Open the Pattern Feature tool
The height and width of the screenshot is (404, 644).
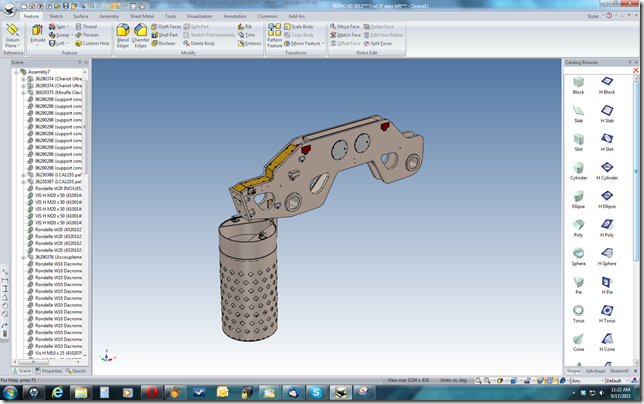tap(274, 35)
